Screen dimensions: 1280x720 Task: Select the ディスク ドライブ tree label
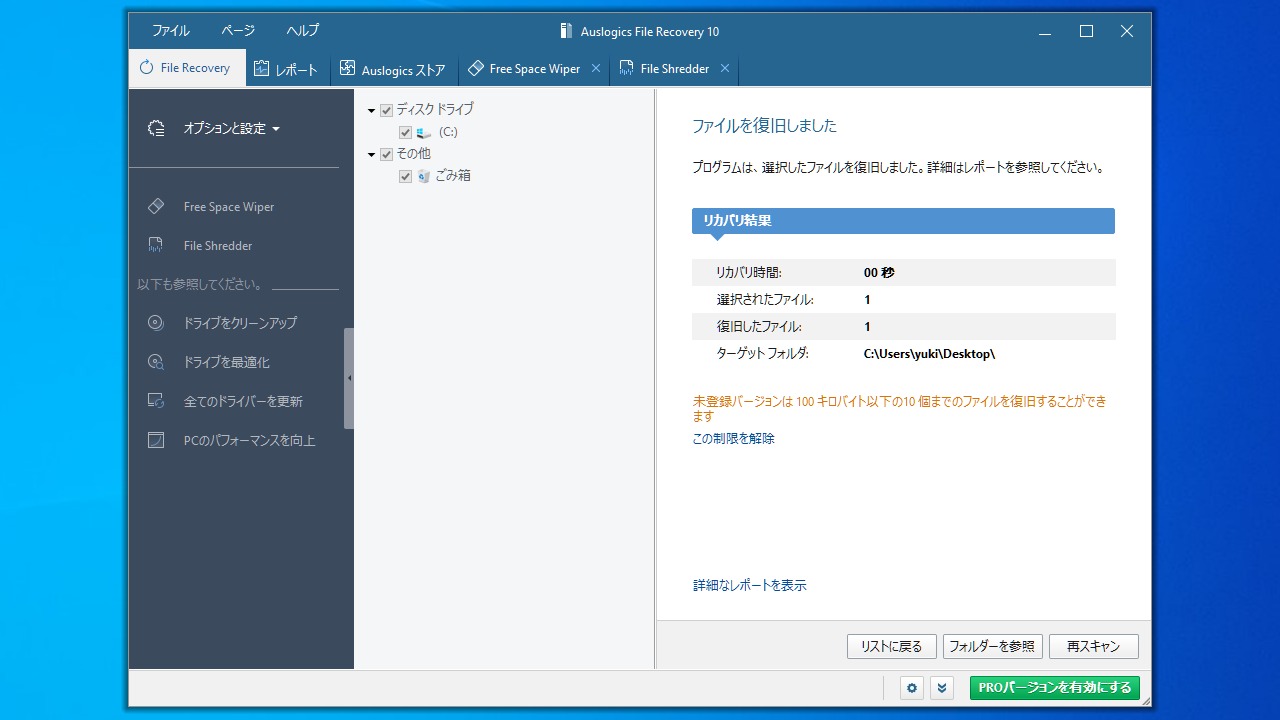(x=435, y=109)
